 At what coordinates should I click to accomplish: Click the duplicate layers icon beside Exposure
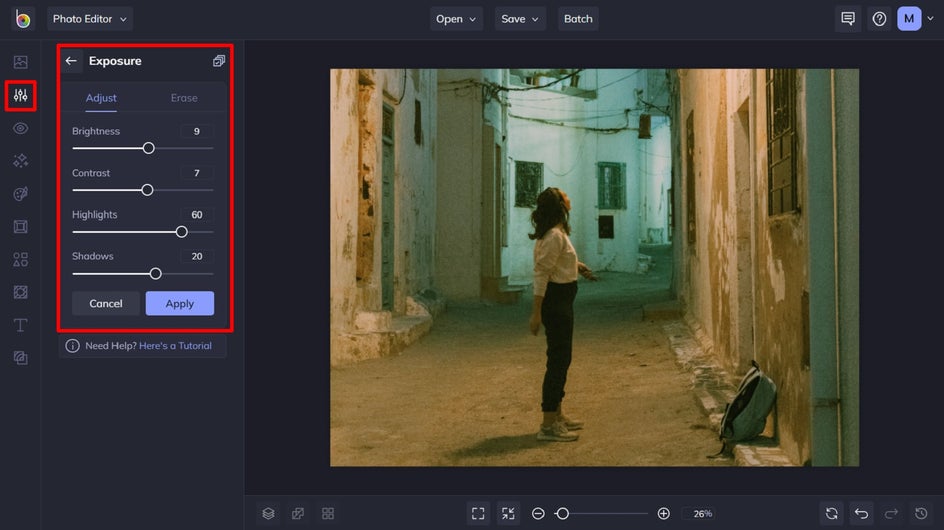point(219,61)
